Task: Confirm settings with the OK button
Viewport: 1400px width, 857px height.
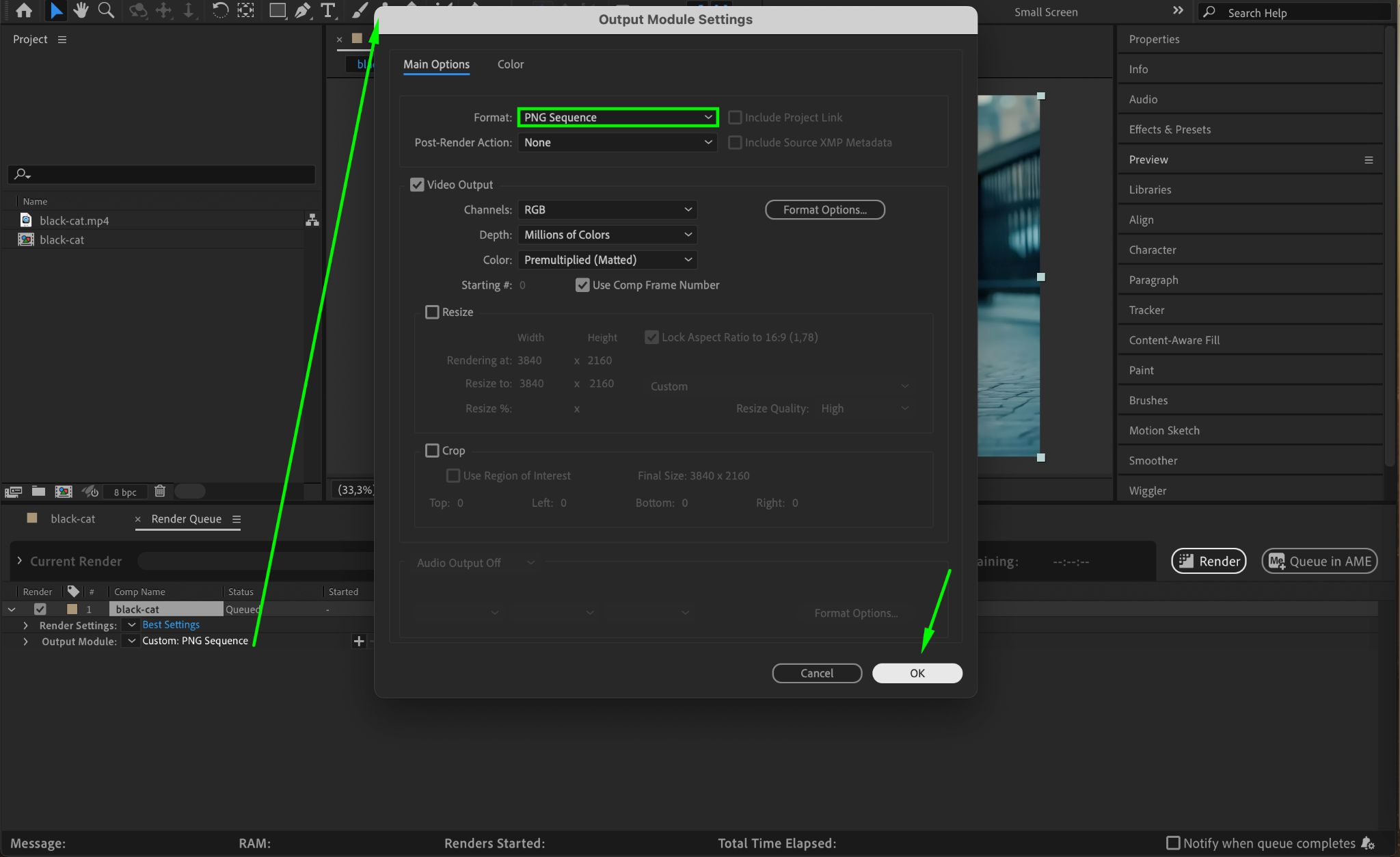Action: 917,673
